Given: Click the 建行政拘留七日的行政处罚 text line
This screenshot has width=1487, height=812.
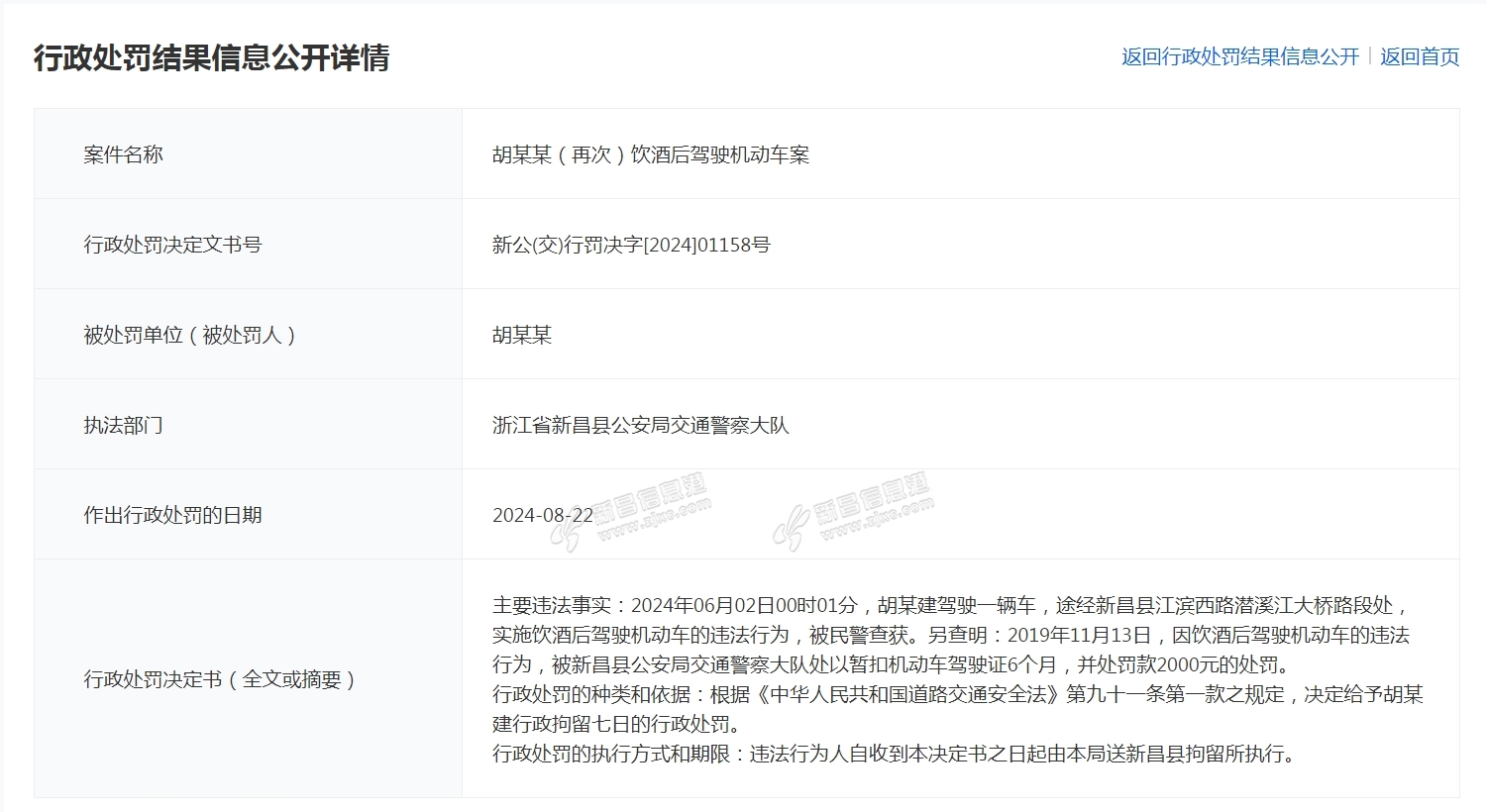Looking at the screenshot, I should (615, 724).
